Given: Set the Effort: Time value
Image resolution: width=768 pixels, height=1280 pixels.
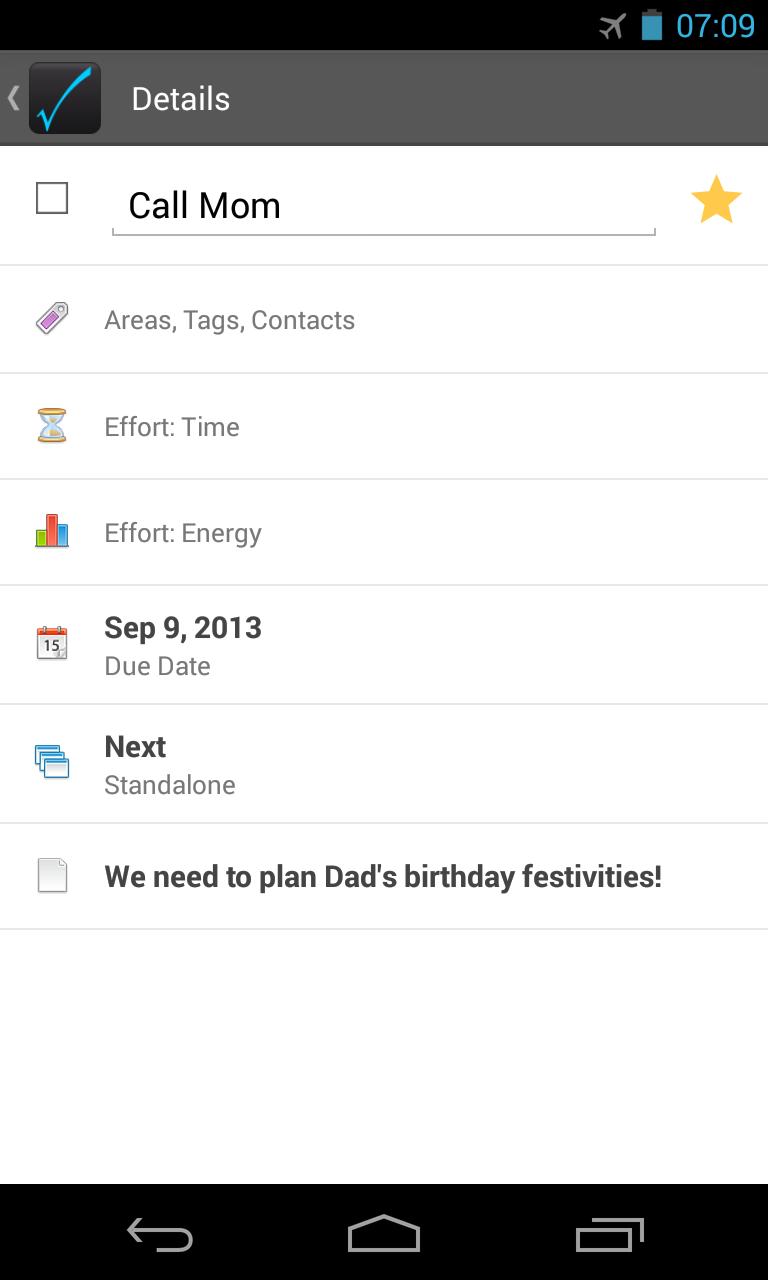Looking at the screenshot, I should coord(172,427).
